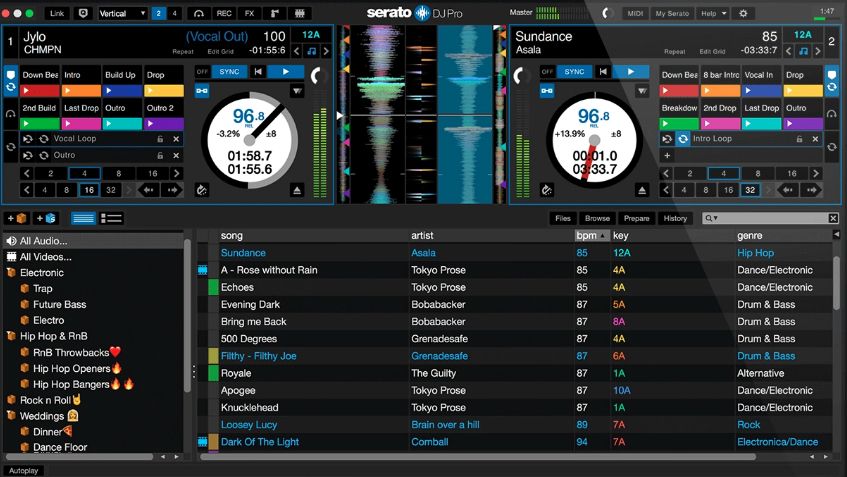The image size is (847, 477).
Task: Turn sync OFF on right deck
Action: [x=547, y=71]
